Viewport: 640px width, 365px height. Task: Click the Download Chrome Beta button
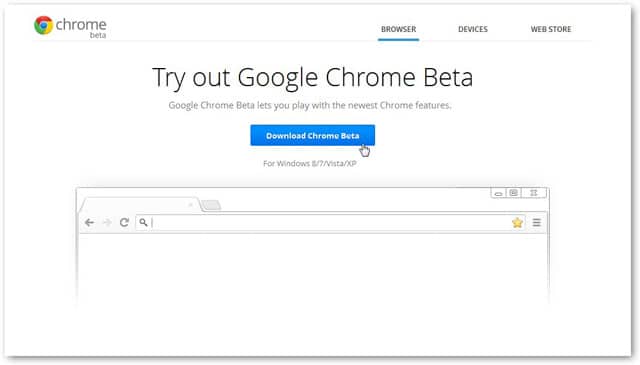tap(313, 136)
